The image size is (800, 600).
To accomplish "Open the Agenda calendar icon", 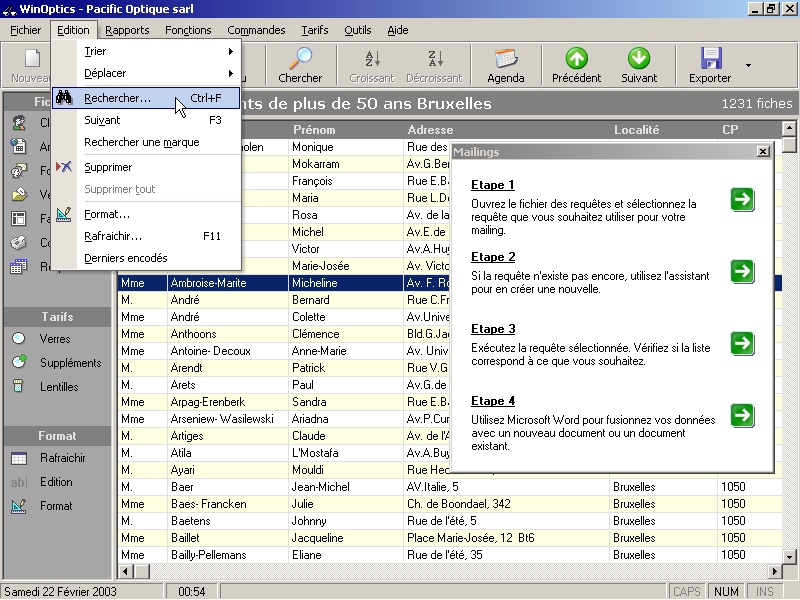I will point(505,59).
